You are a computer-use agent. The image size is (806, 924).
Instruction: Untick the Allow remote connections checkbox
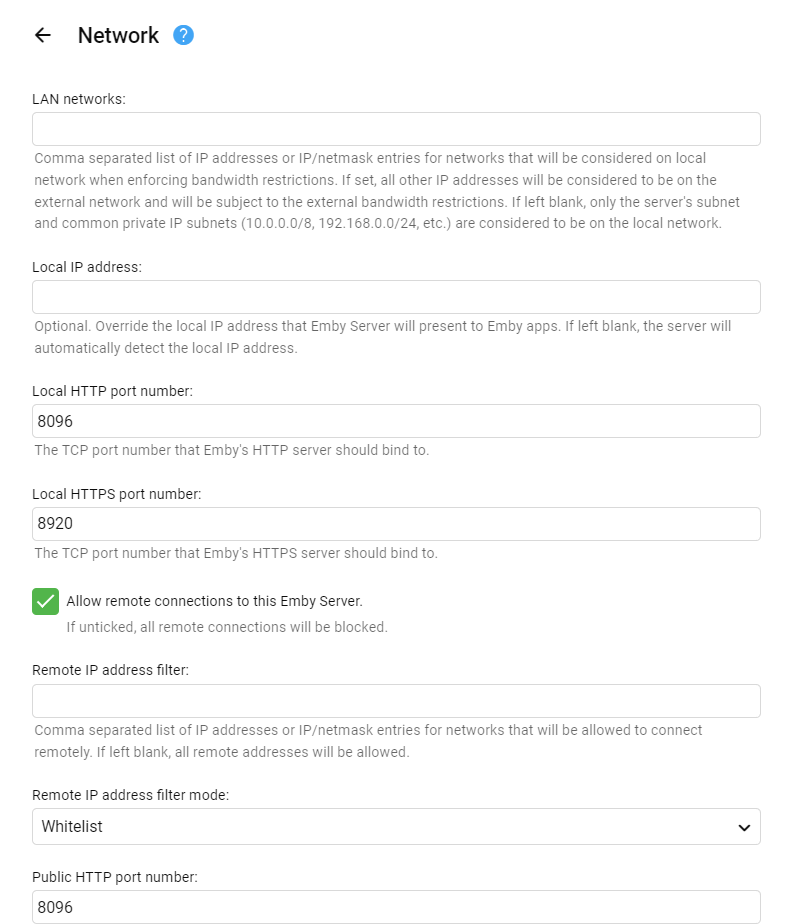(x=45, y=601)
